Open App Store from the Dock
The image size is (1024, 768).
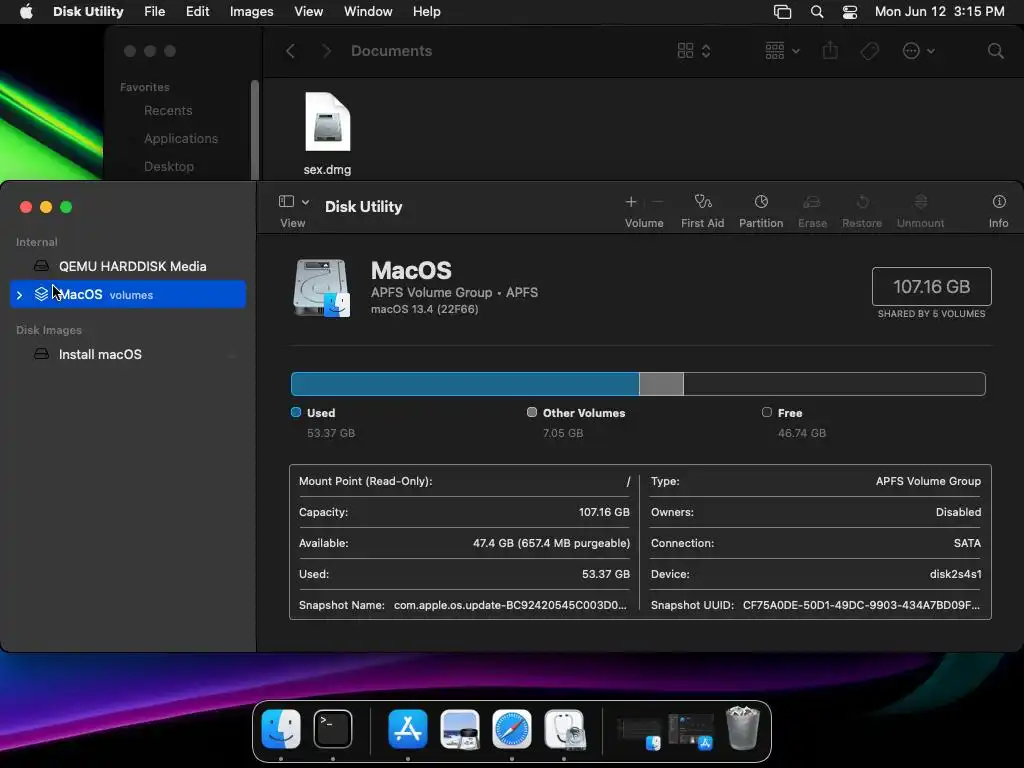[x=408, y=729]
